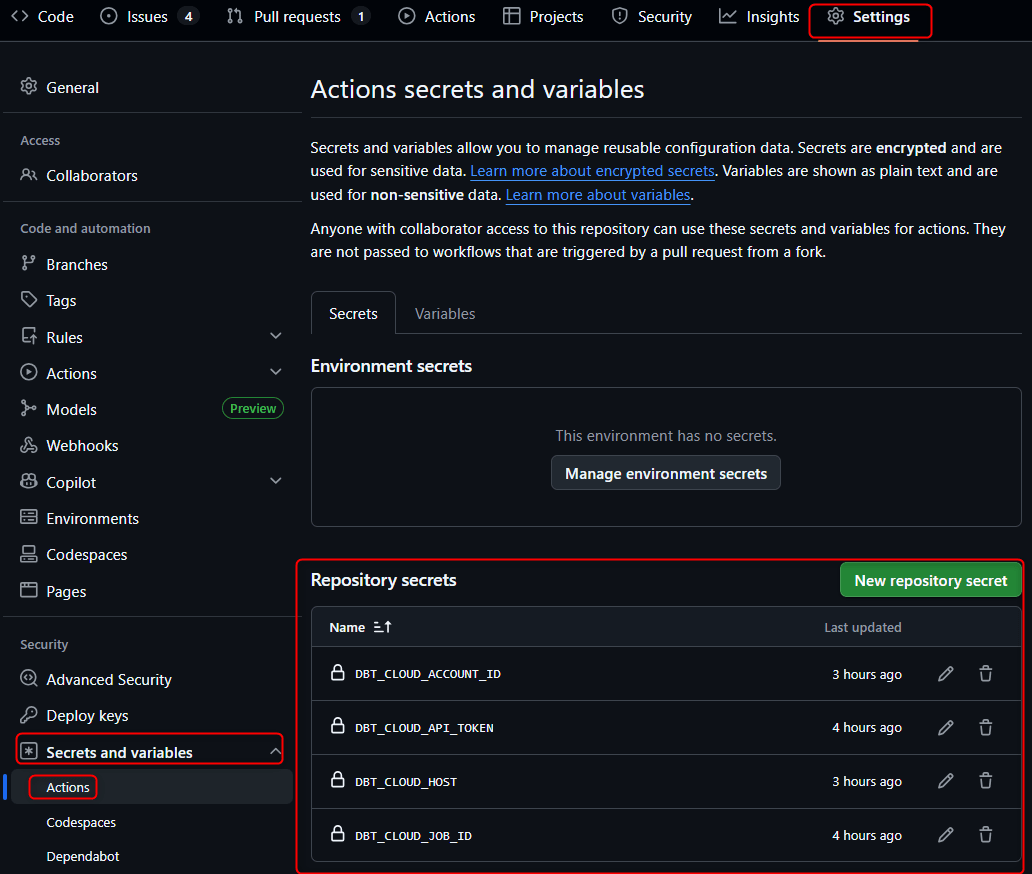Expand the Actions sidebar section chevron
This screenshot has height=874, width=1032.
[276, 373]
